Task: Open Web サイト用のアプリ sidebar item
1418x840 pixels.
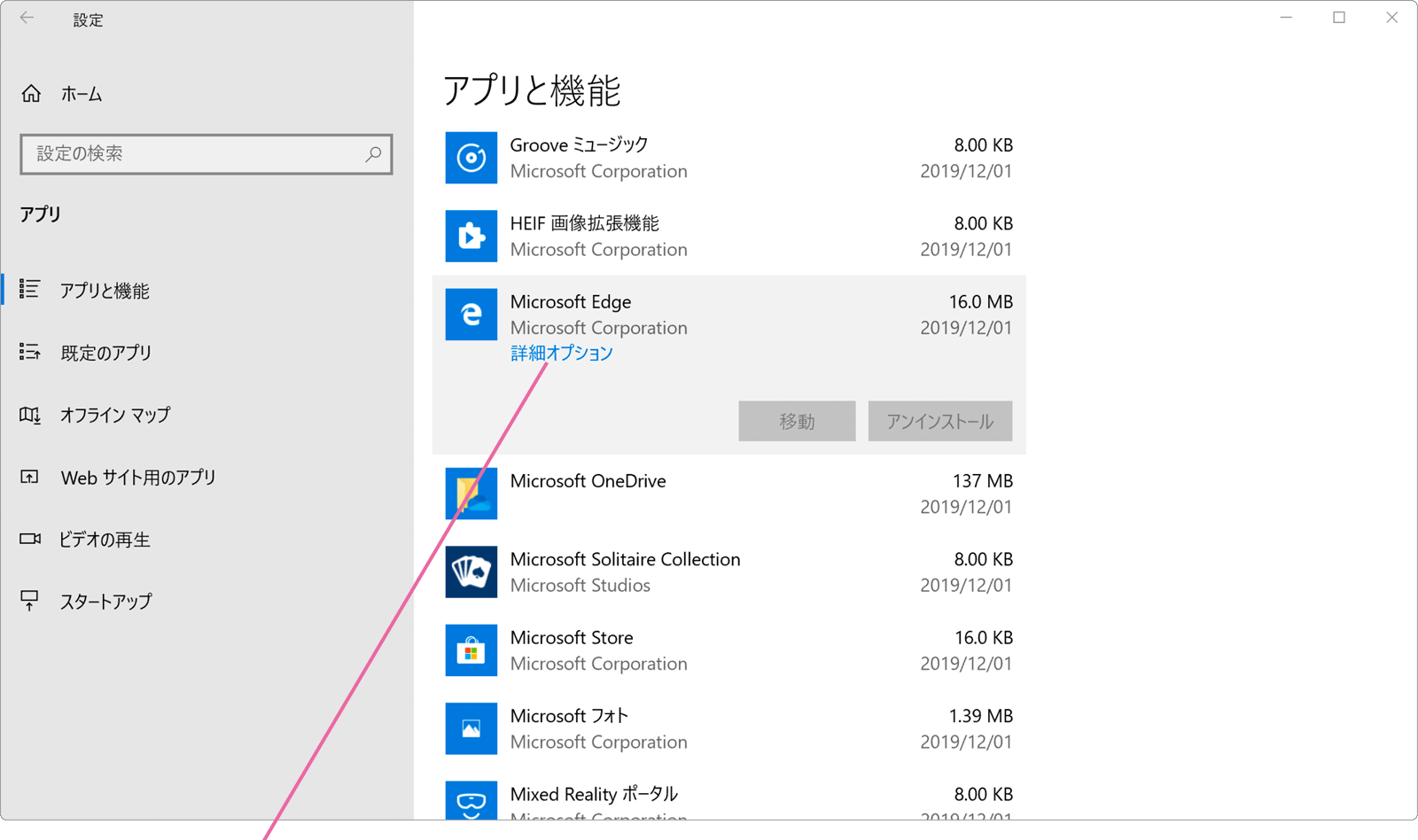Action: point(138,478)
